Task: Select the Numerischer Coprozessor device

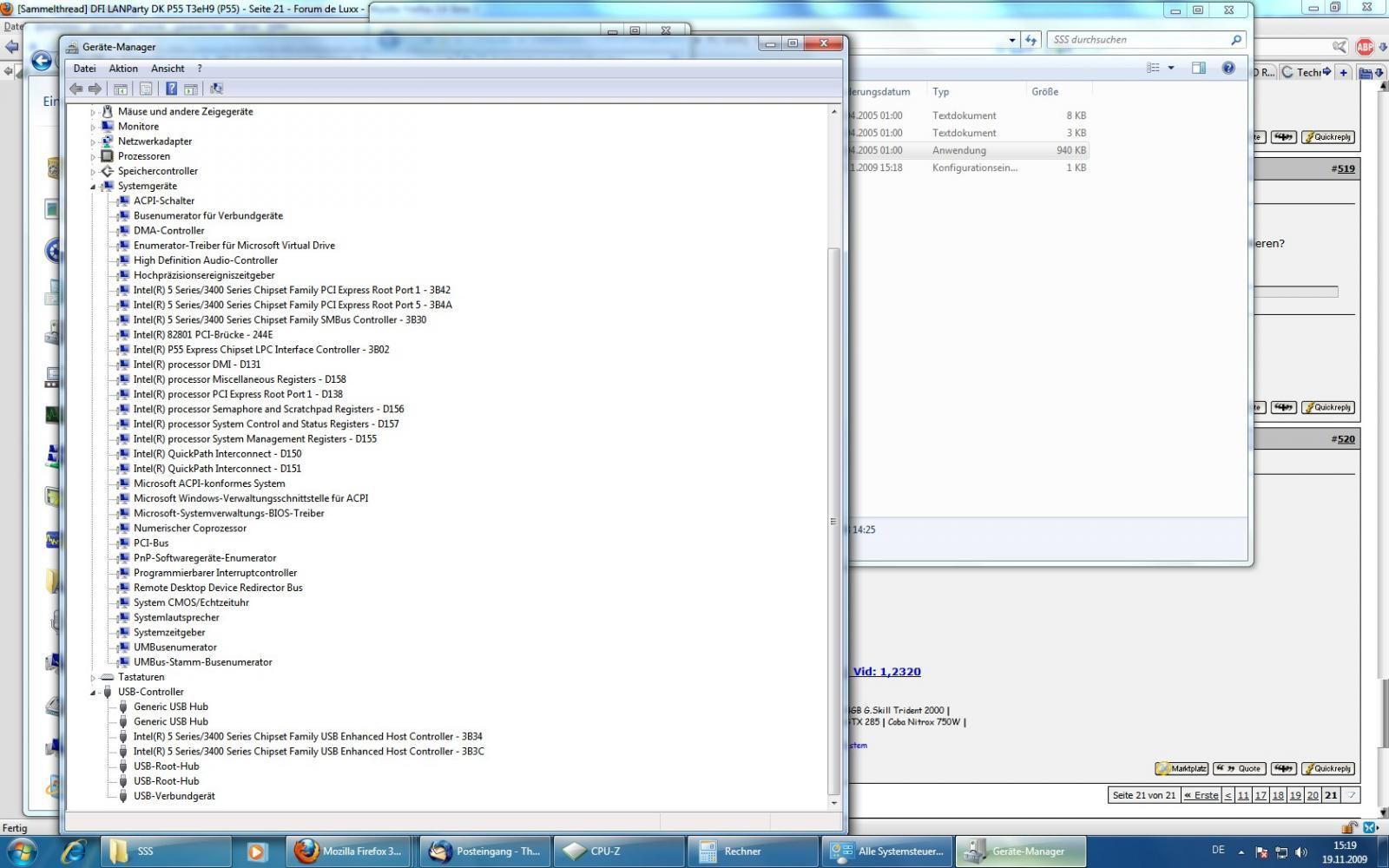Action: click(189, 529)
